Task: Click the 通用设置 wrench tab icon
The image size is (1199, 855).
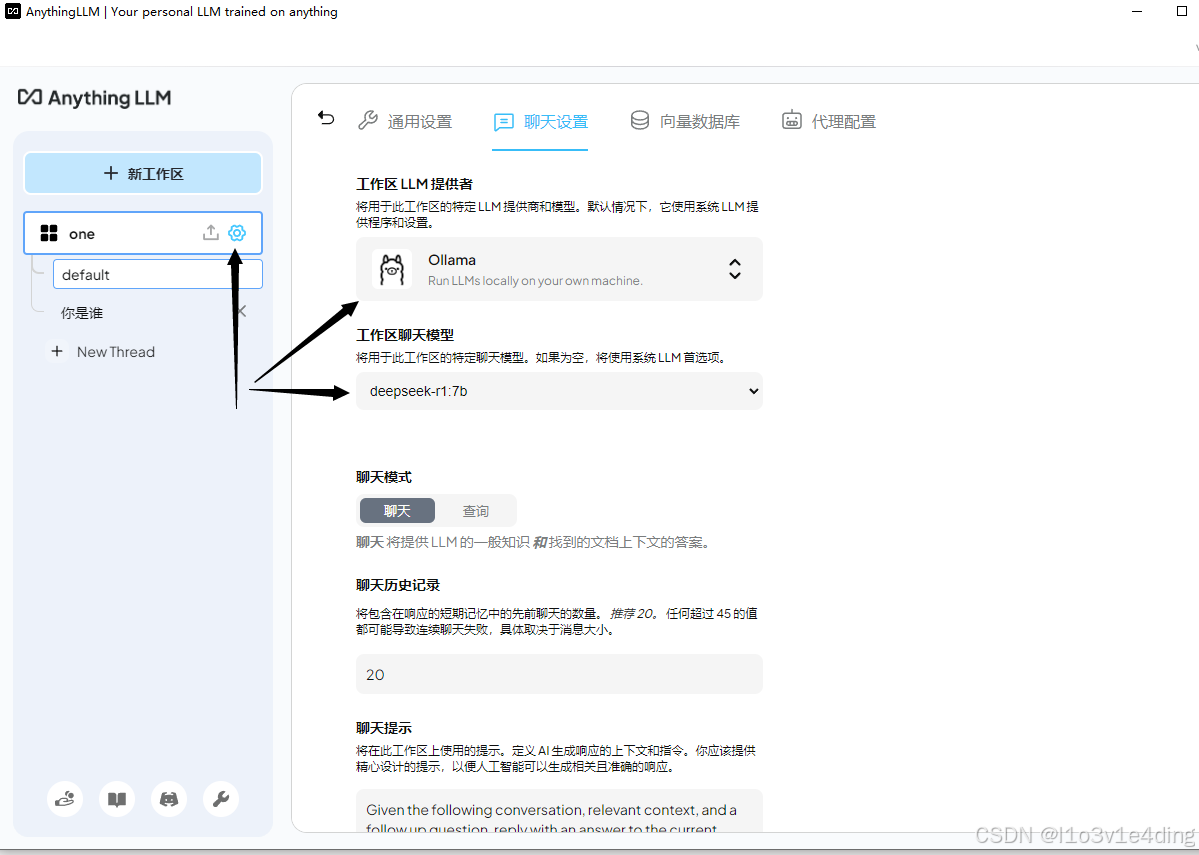Action: (x=368, y=120)
